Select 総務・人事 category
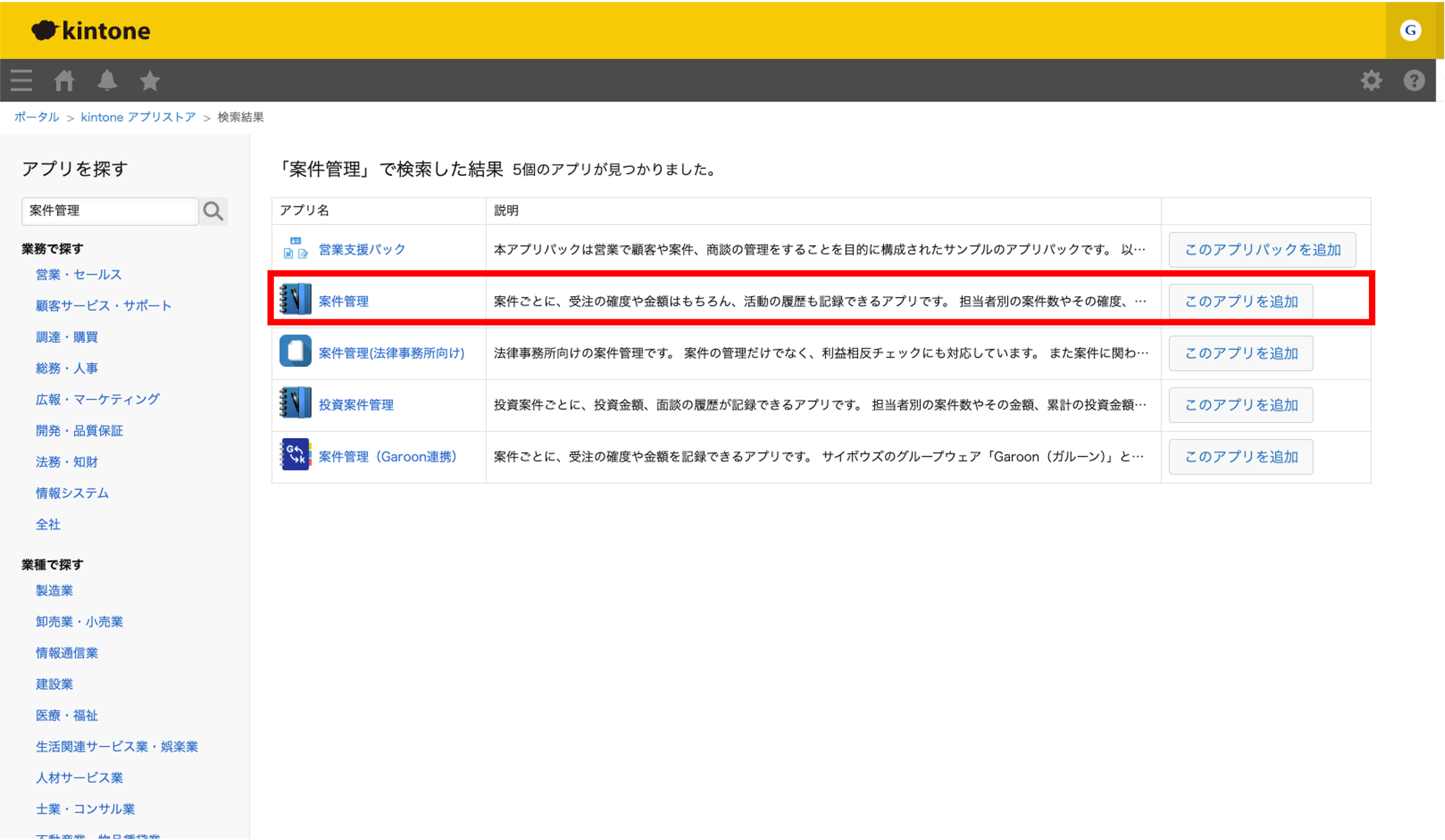The width and height of the screenshot is (1445, 840). coord(67,368)
